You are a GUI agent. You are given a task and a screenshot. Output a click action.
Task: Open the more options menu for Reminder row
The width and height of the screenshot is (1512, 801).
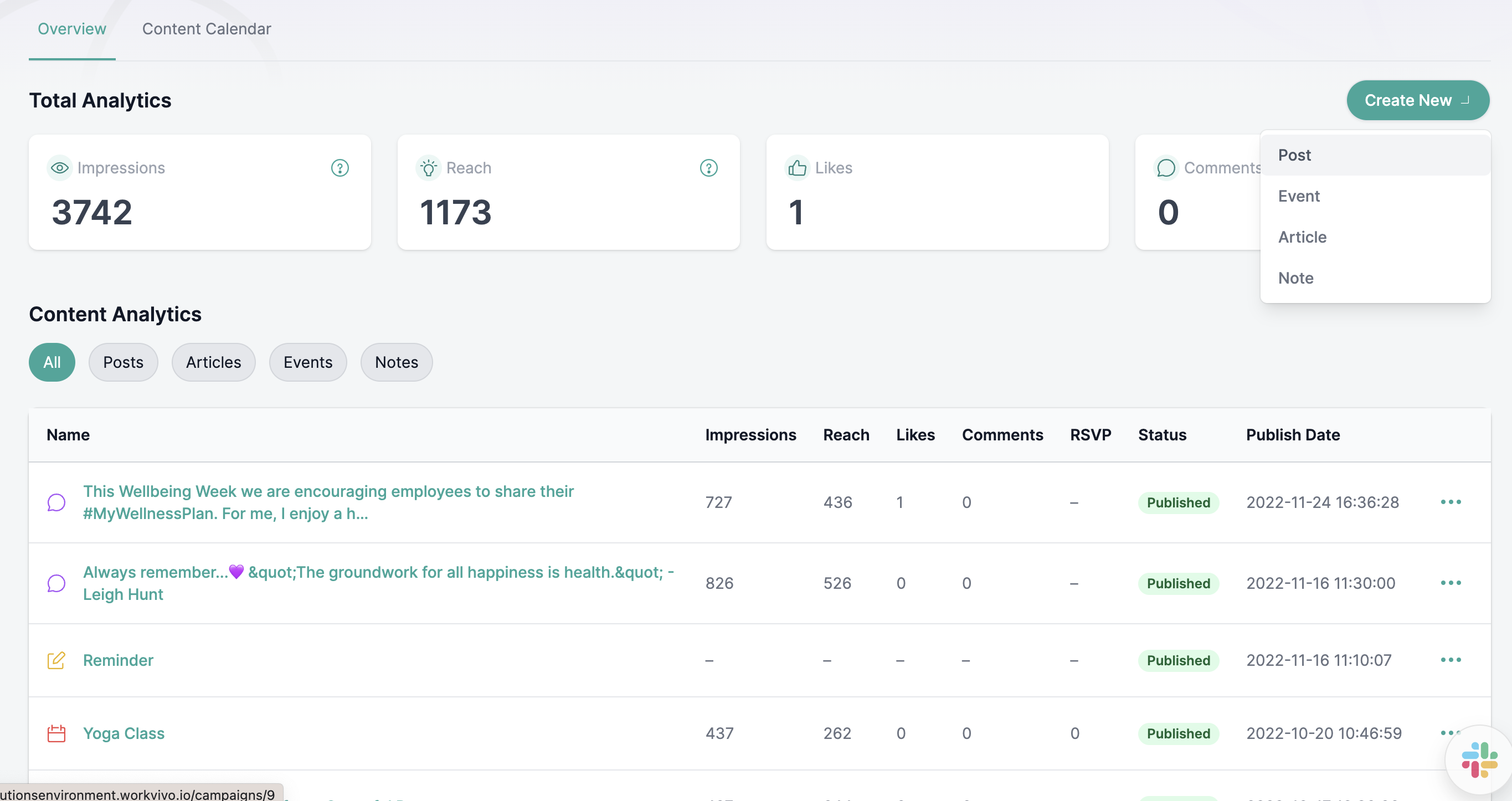click(1451, 660)
